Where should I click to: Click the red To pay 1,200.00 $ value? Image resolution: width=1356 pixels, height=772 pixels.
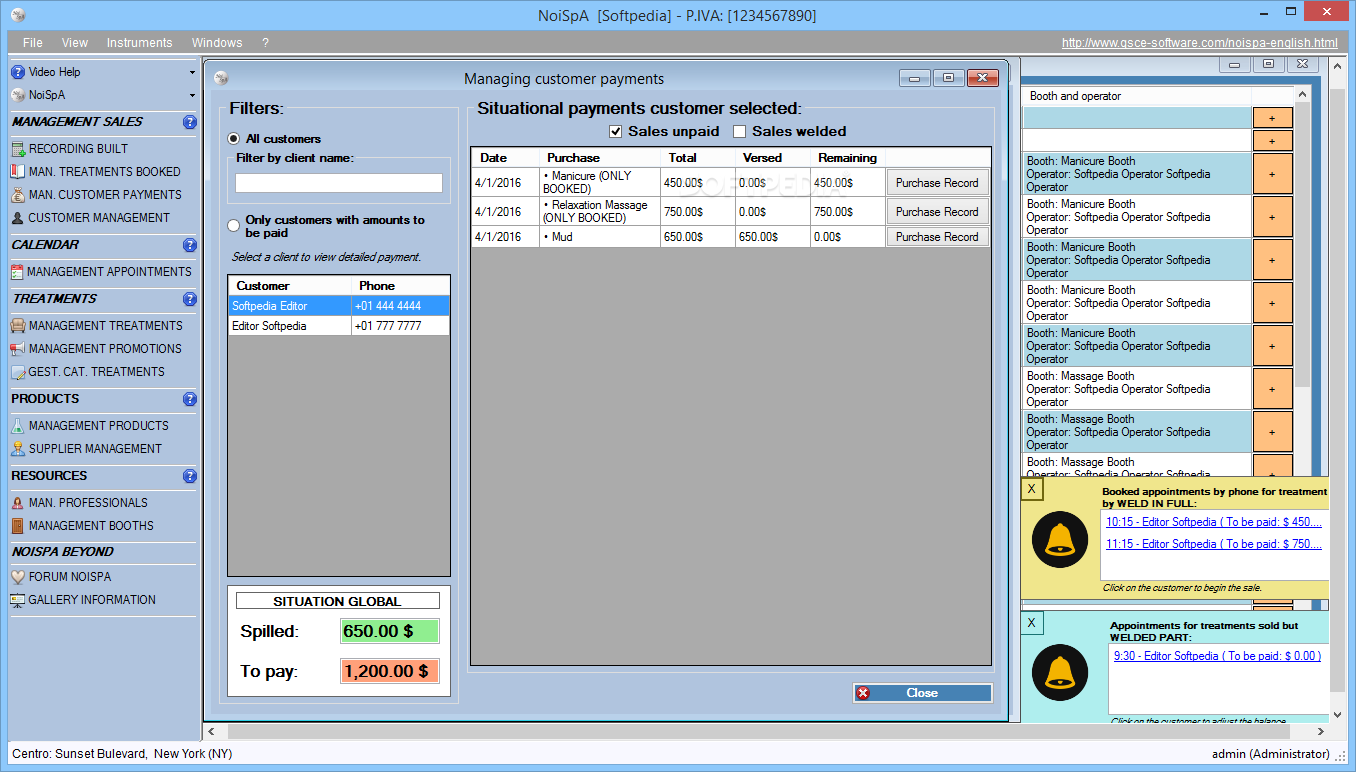click(389, 671)
